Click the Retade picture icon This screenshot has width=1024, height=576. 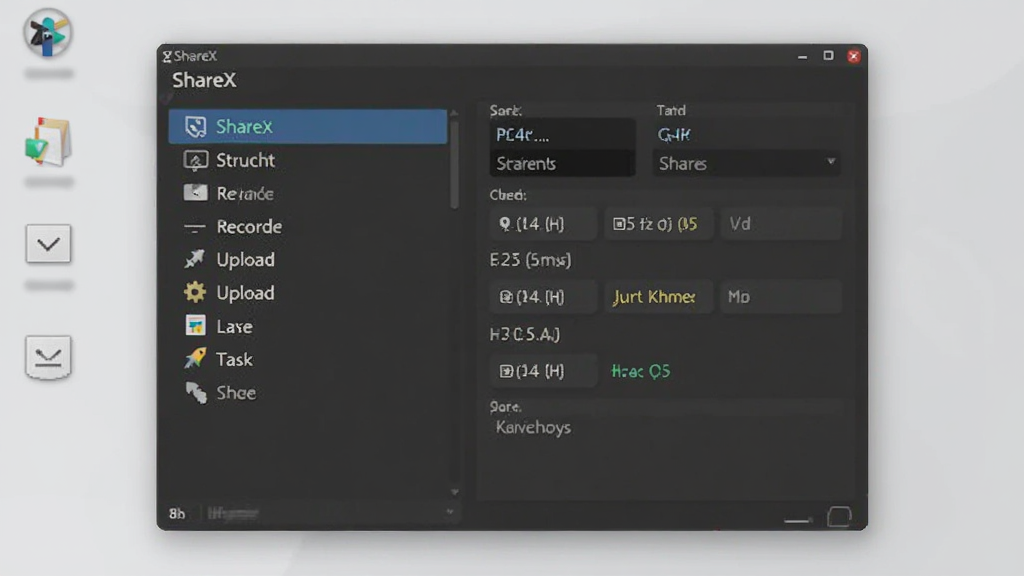[195, 193]
